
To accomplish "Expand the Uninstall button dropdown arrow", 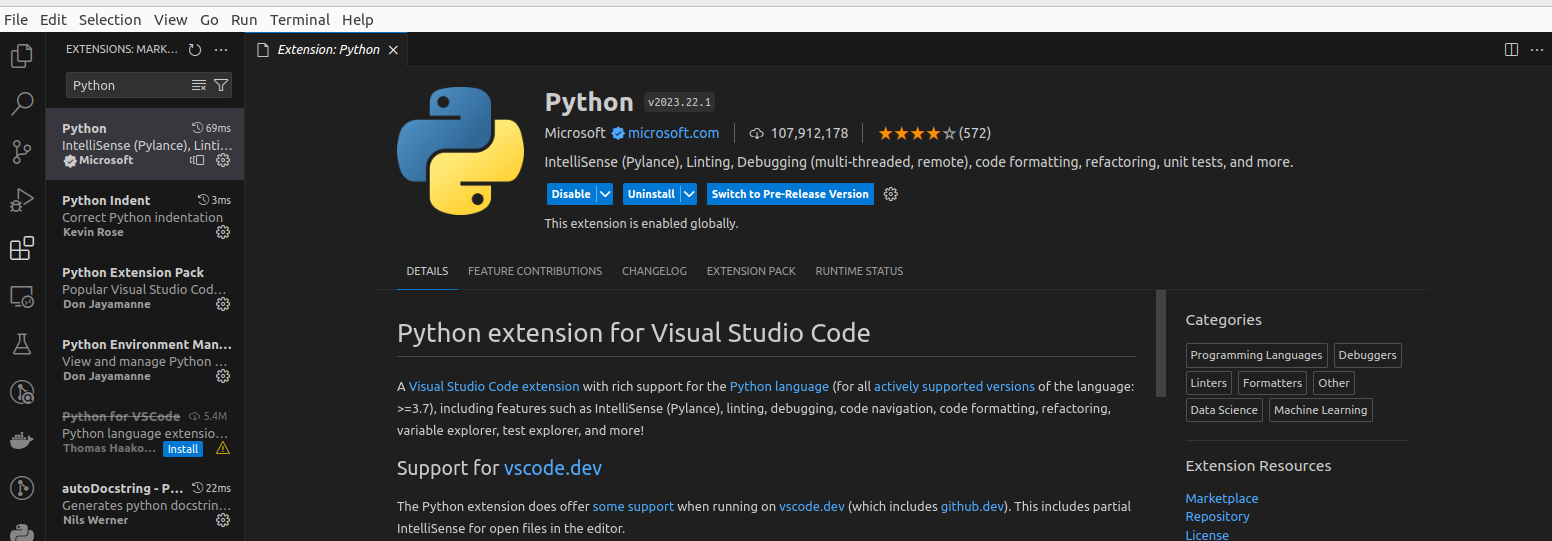I will tap(689, 194).
